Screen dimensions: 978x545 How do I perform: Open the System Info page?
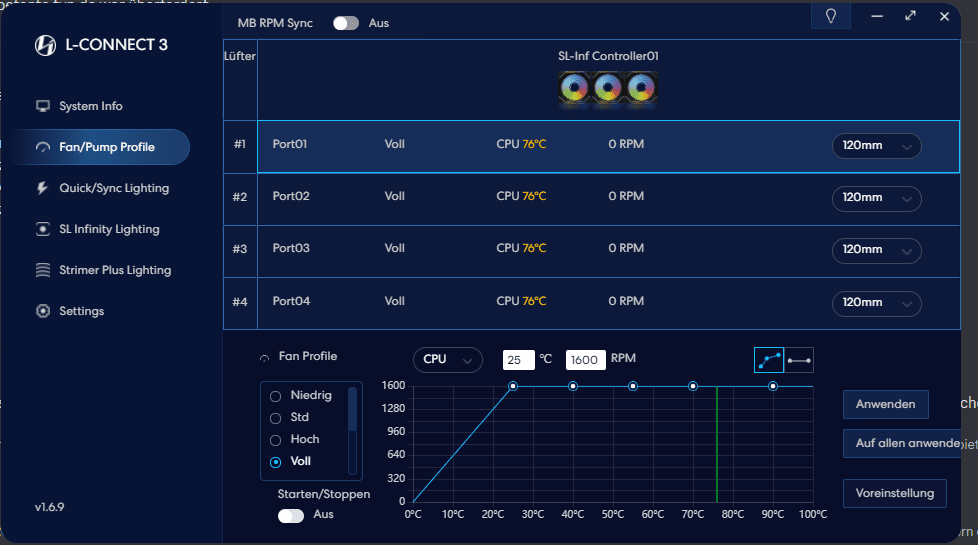(90, 106)
